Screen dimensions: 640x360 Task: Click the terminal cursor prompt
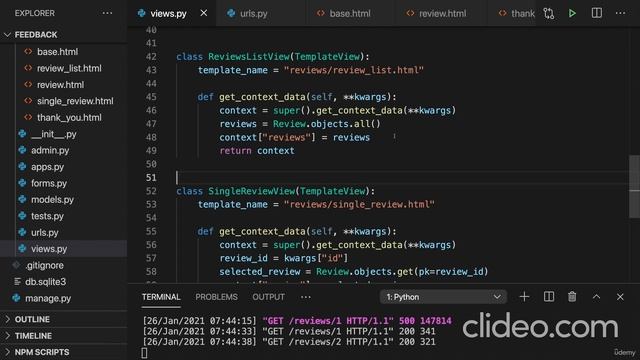(144, 353)
